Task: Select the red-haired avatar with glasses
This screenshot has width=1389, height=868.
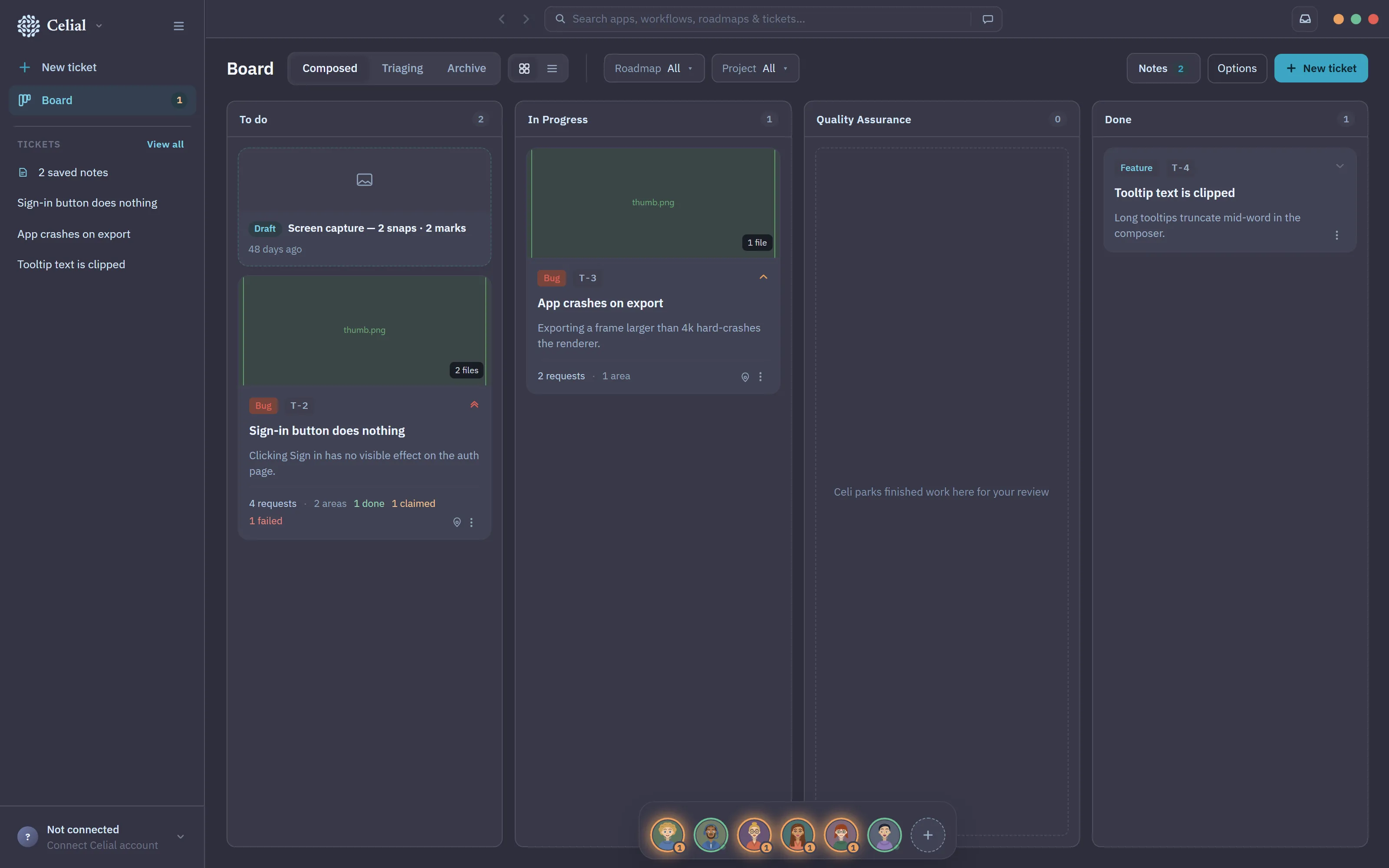Action: coord(841,835)
